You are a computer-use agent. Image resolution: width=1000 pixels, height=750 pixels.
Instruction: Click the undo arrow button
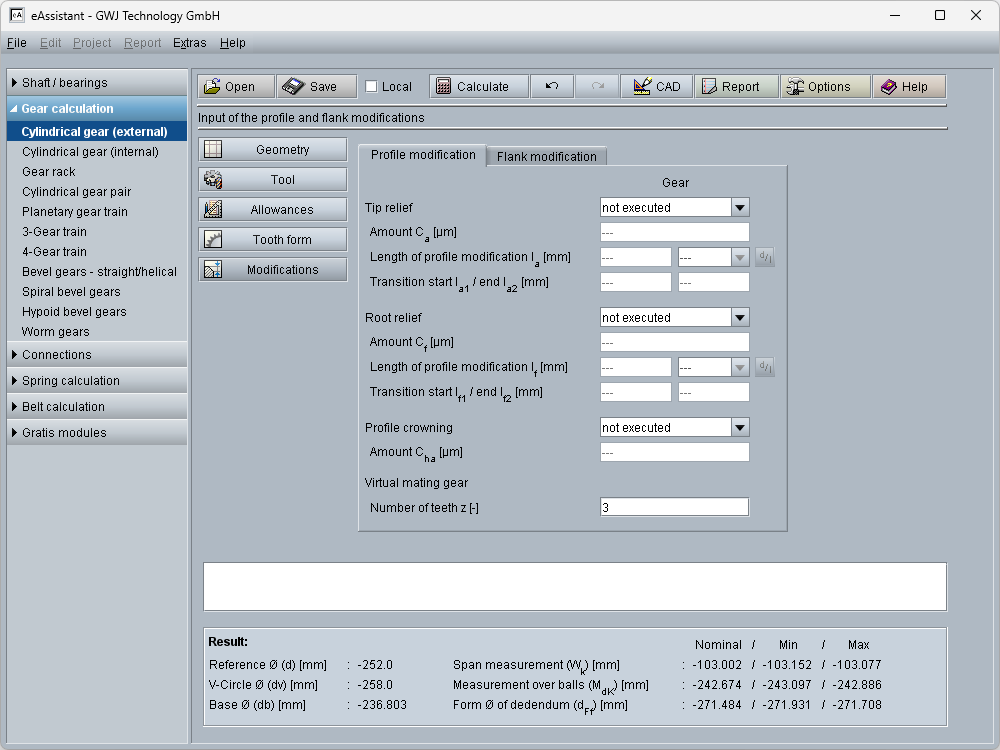pos(552,87)
